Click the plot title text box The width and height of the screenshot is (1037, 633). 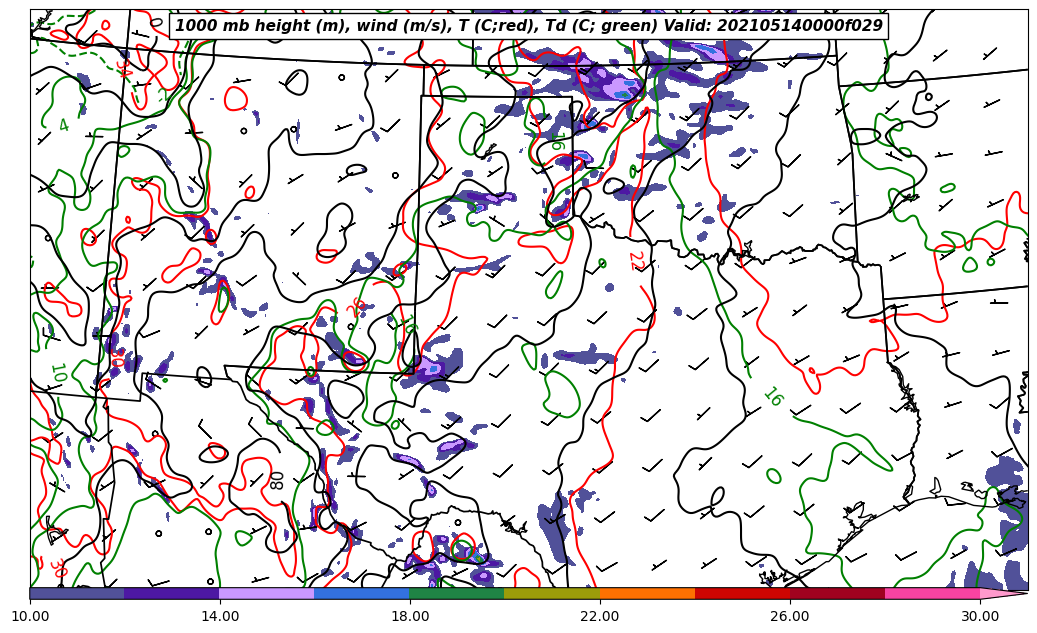[529, 26]
